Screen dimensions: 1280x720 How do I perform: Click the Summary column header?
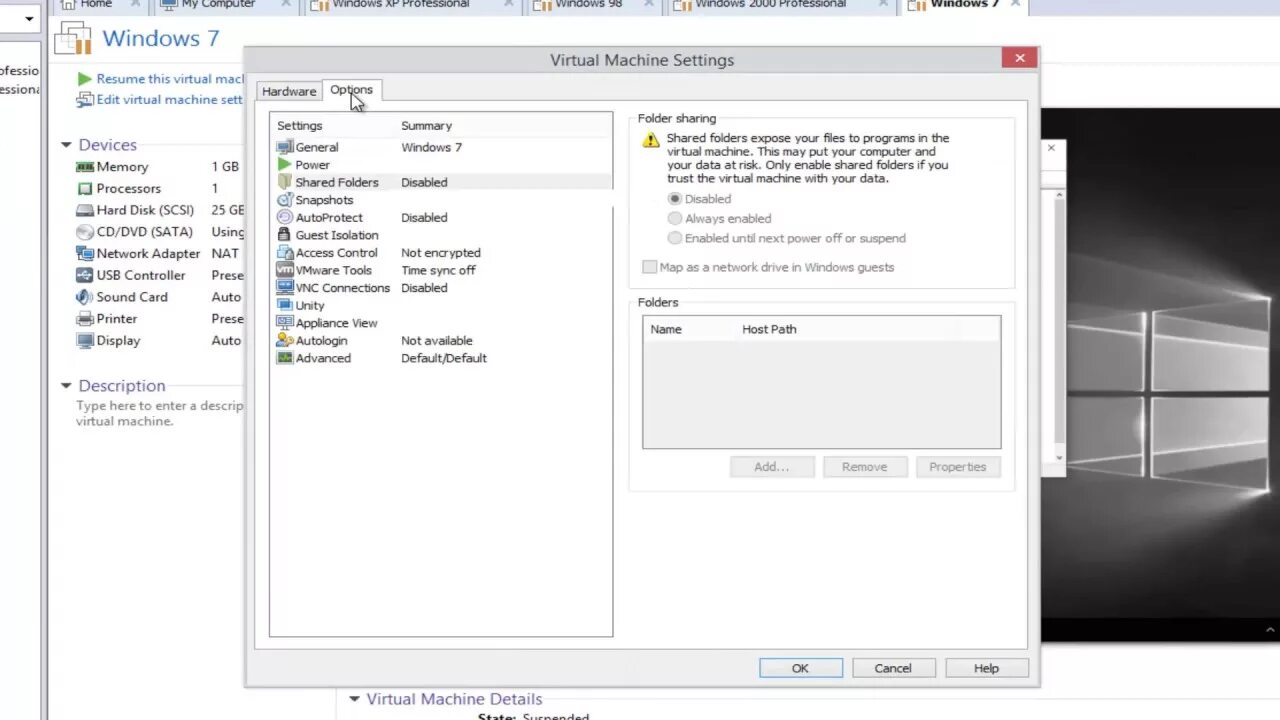tap(426, 126)
